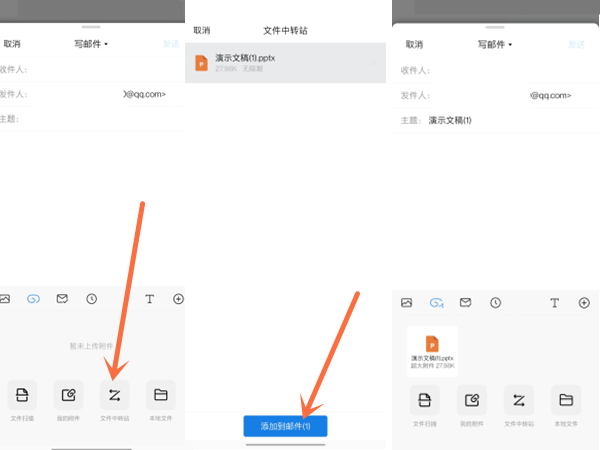Open 我的附件 in left compose screen
This screenshot has width=600, height=450.
[x=69, y=394]
